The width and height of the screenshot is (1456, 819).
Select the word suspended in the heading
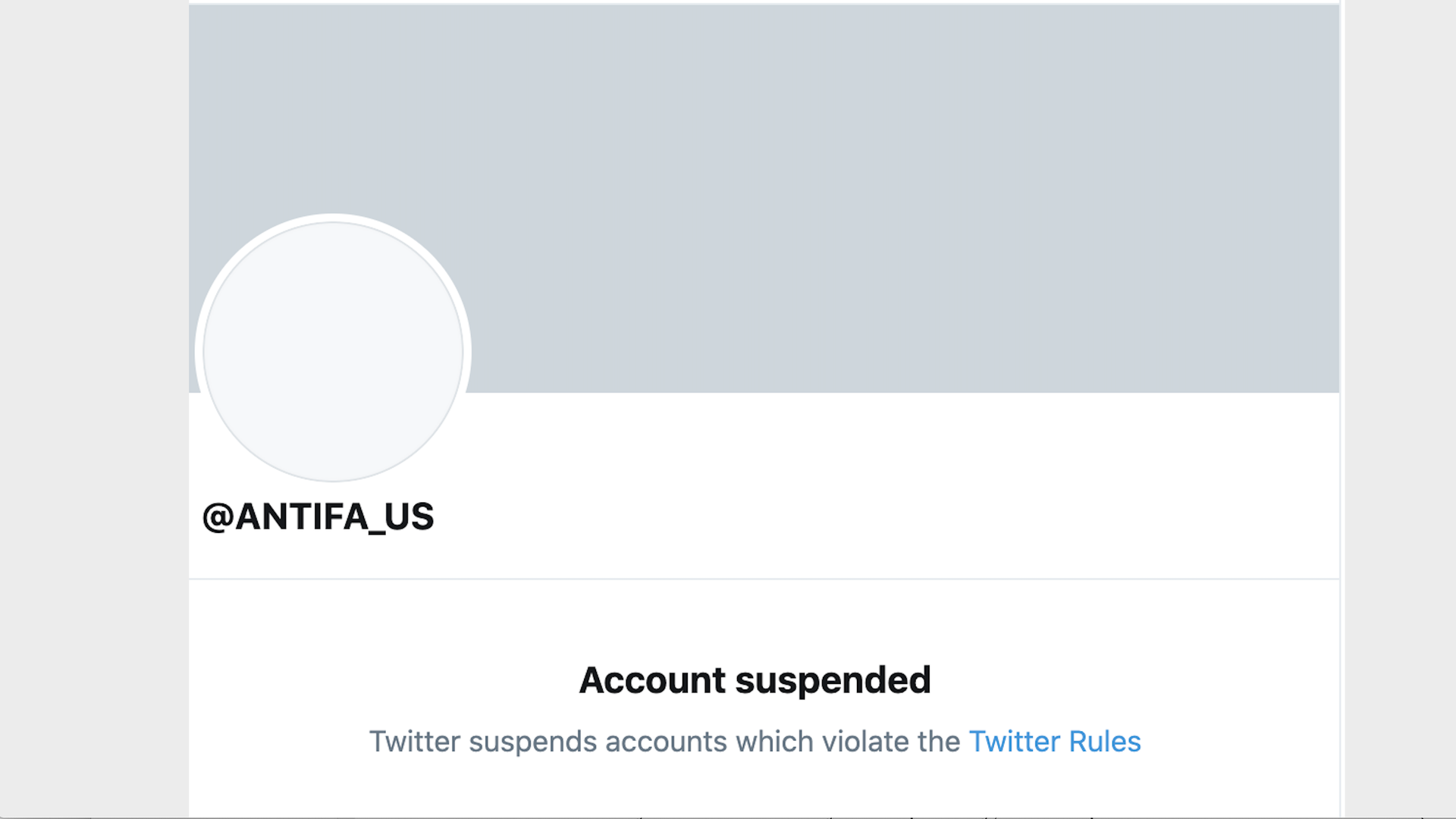[834, 679]
